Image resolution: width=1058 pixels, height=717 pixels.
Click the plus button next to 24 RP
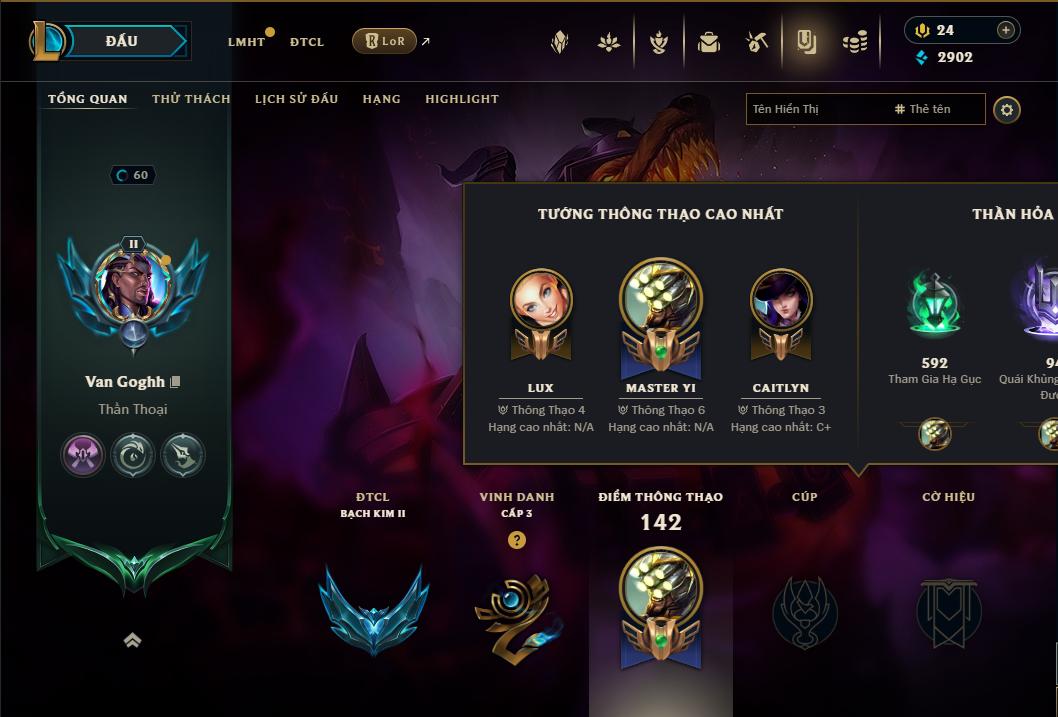[1005, 30]
